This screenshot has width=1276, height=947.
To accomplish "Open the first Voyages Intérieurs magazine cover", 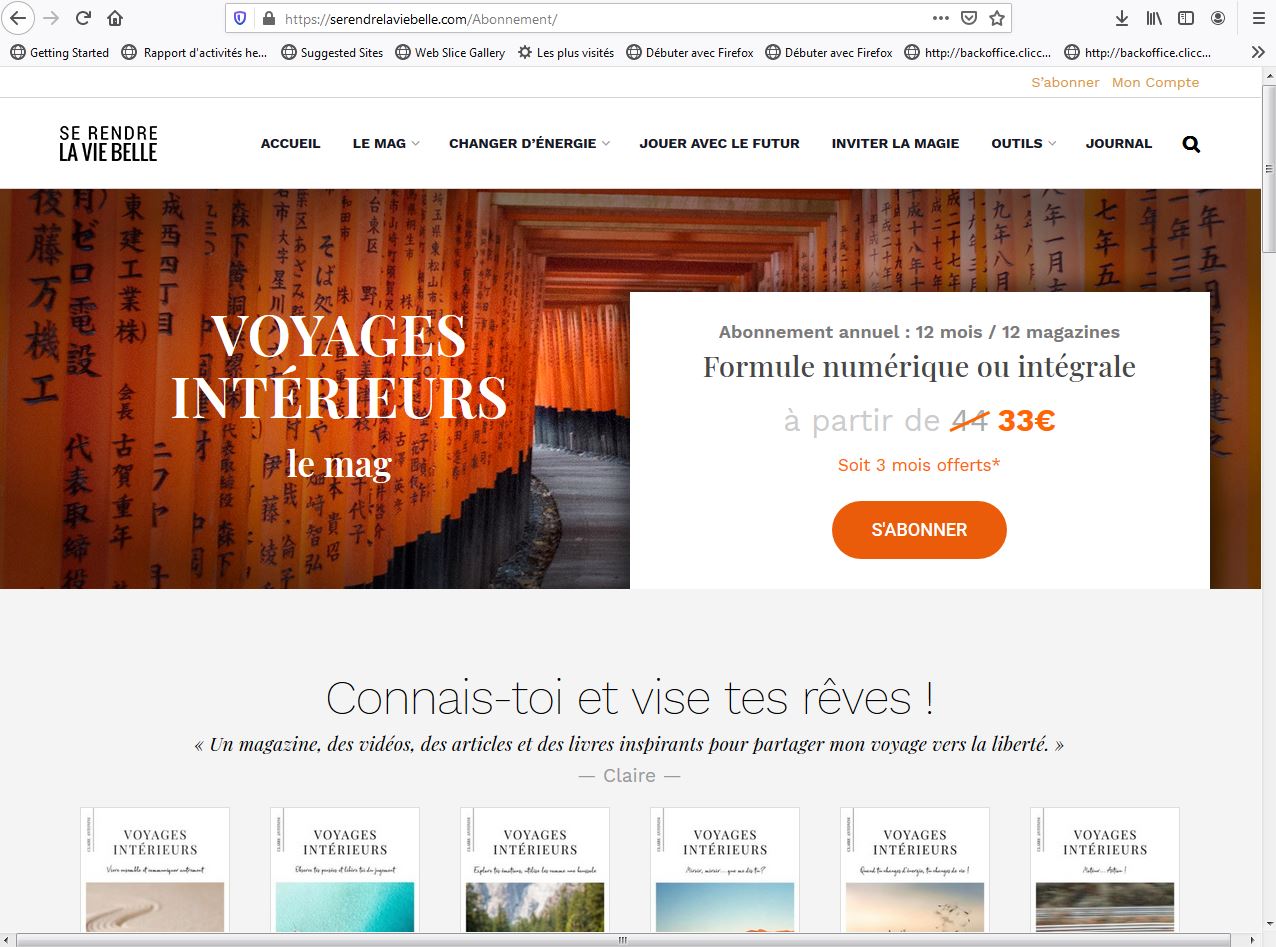I will [x=155, y=869].
